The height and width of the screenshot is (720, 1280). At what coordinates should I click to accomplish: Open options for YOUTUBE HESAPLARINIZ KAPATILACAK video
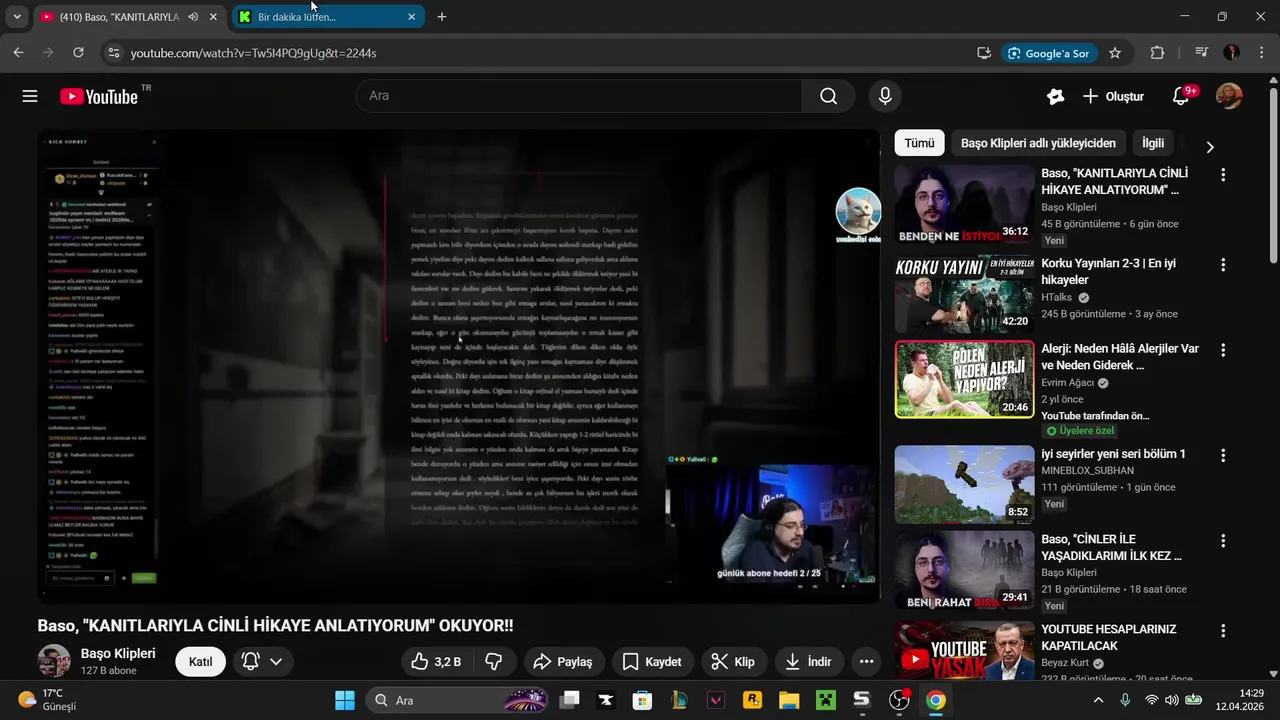[x=1222, y=631]
